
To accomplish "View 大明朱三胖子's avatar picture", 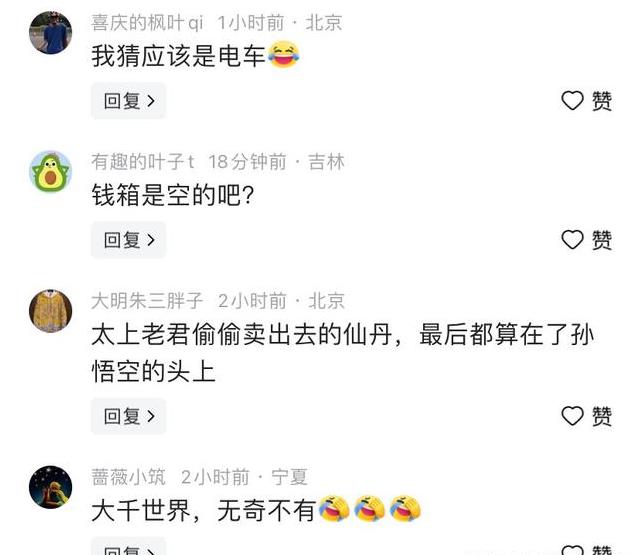I will click(51, 311).
